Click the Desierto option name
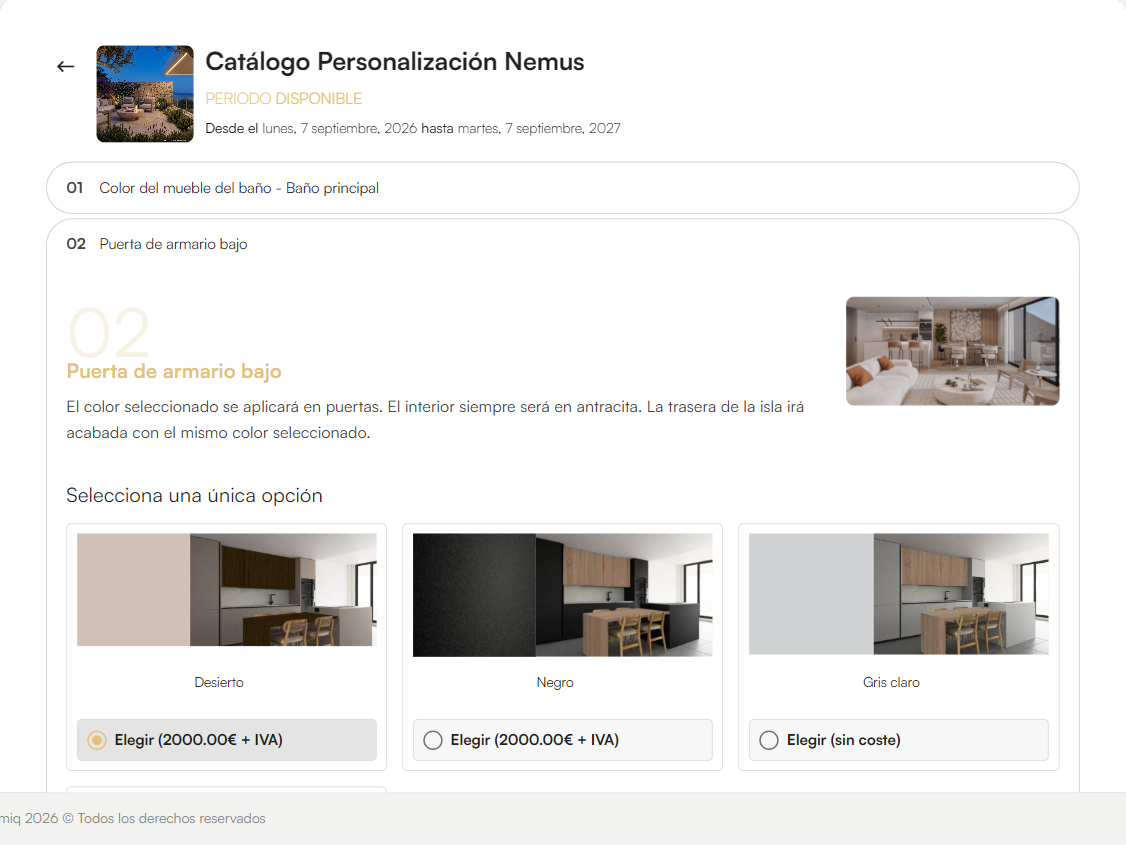The height and width of the screenshot is (845, 1126). point(219,682)
